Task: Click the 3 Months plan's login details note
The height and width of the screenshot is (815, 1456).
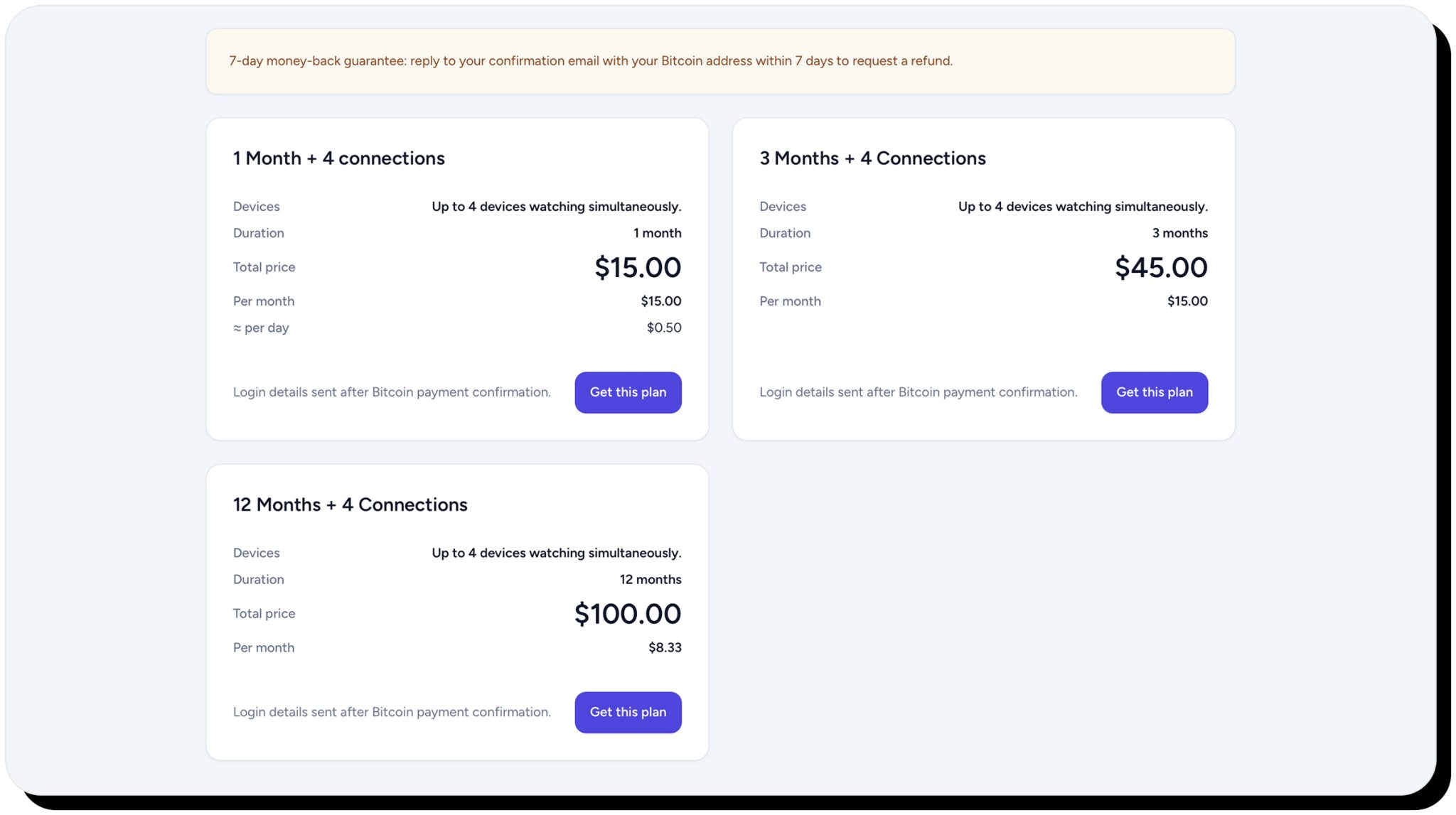Action: point(918,392)
